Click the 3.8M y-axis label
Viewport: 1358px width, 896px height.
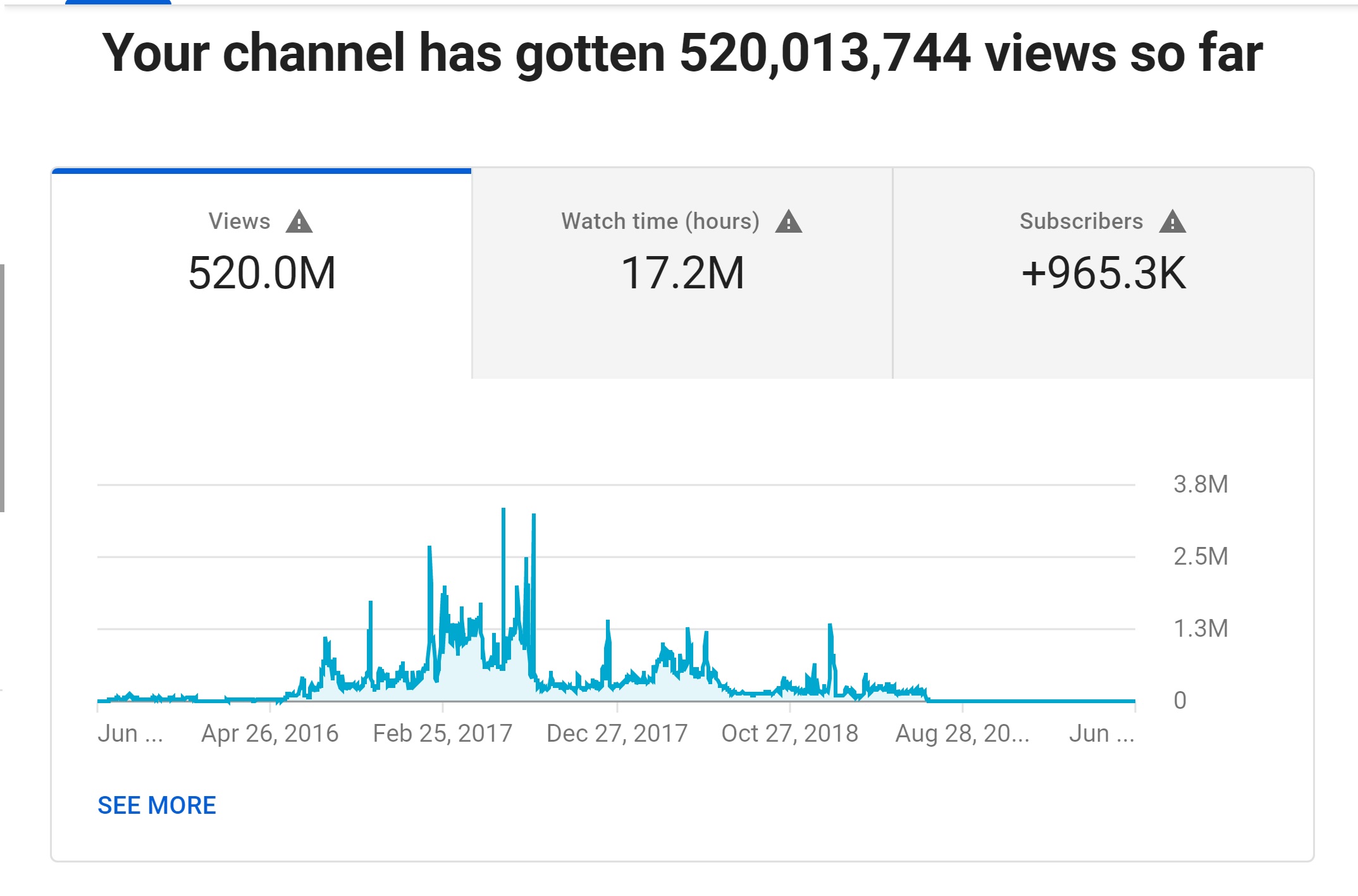[x=1201, y=484]
